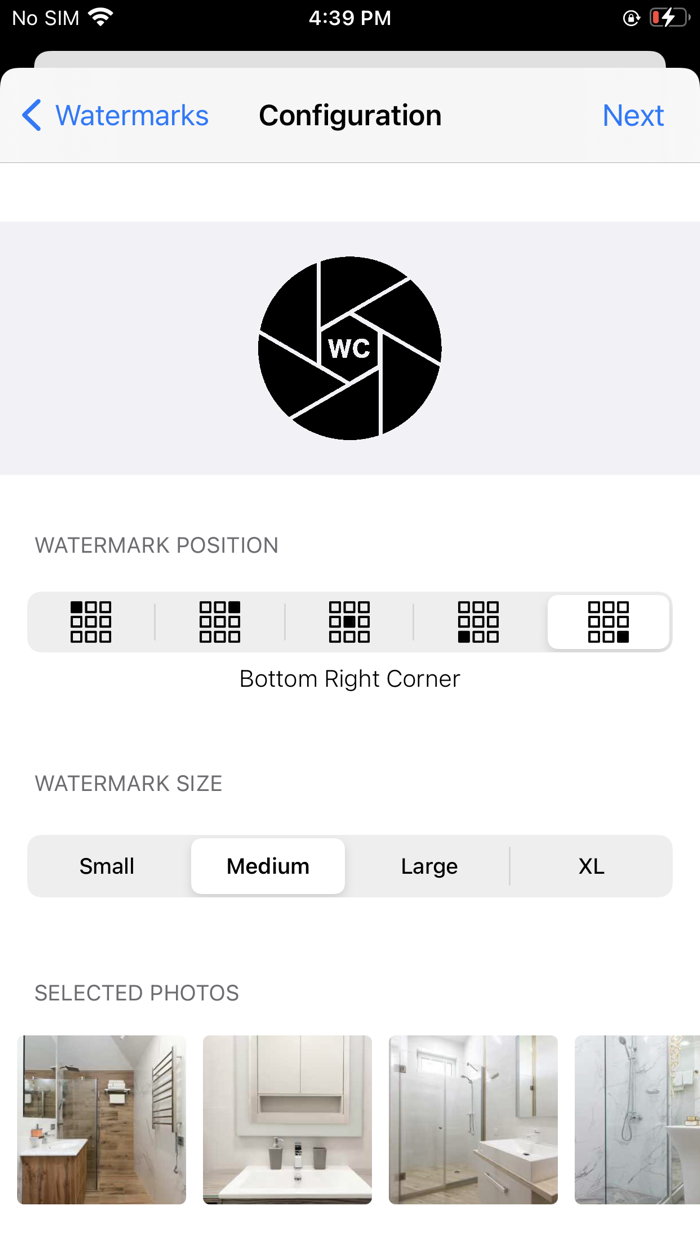Set watermark size to Medium
This screenshot has width=700, height=1244.
click(x=268, y=866)
